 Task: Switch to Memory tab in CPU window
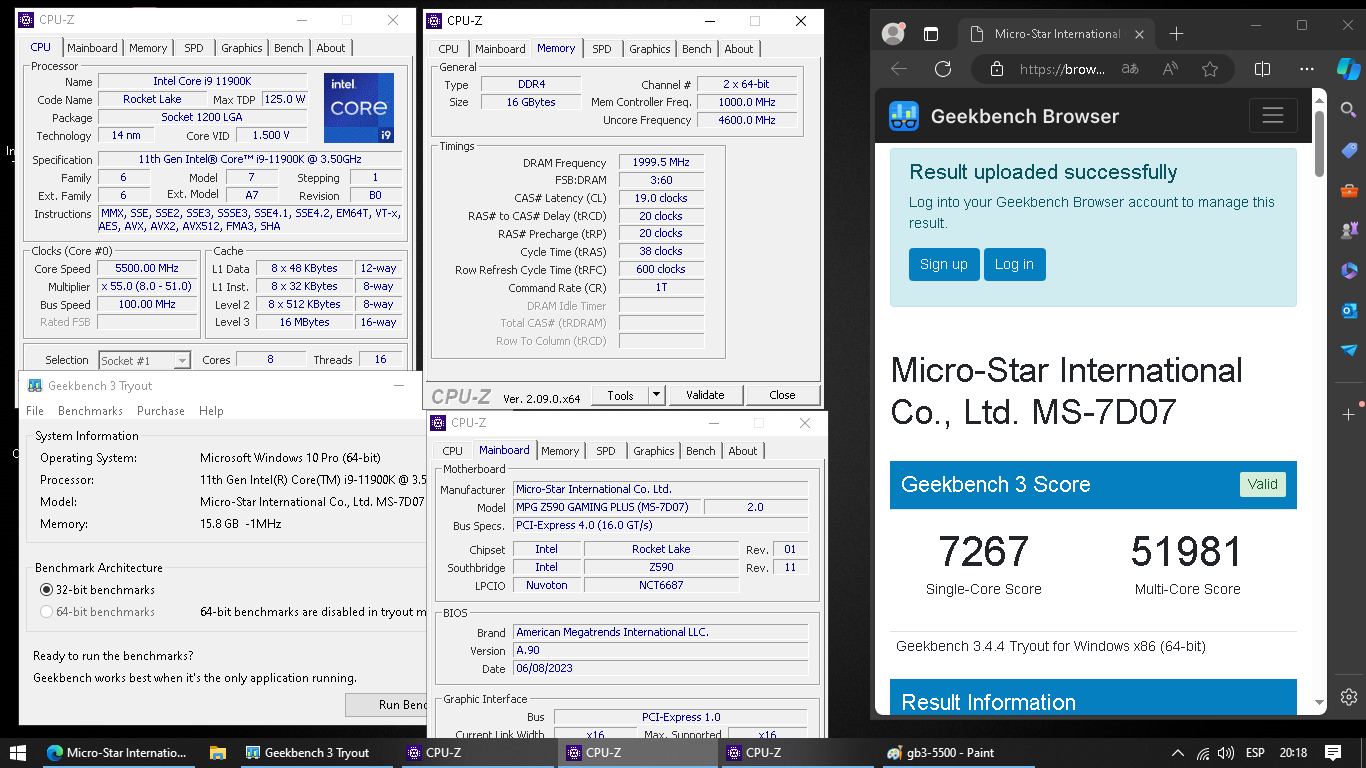point(148,48)
